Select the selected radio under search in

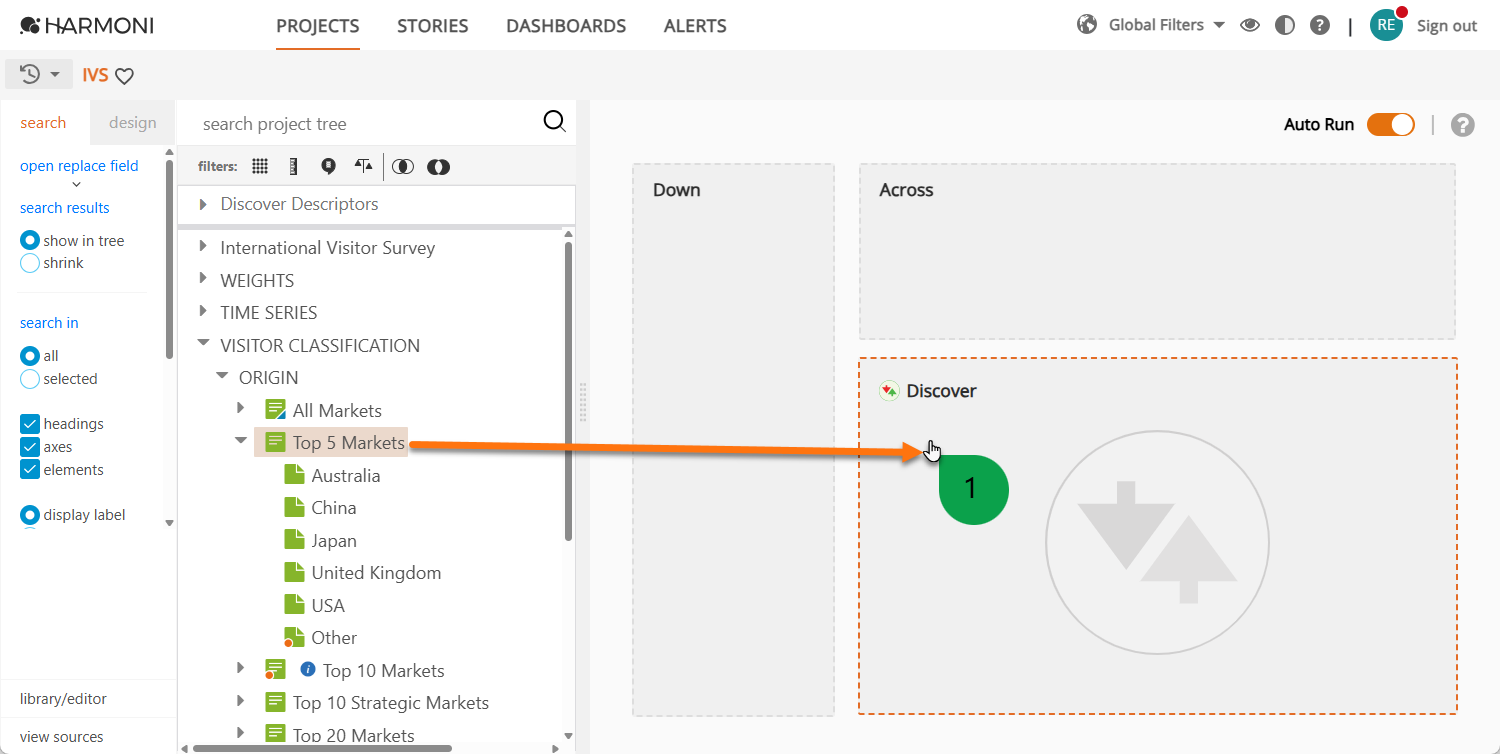pos(30,379)
